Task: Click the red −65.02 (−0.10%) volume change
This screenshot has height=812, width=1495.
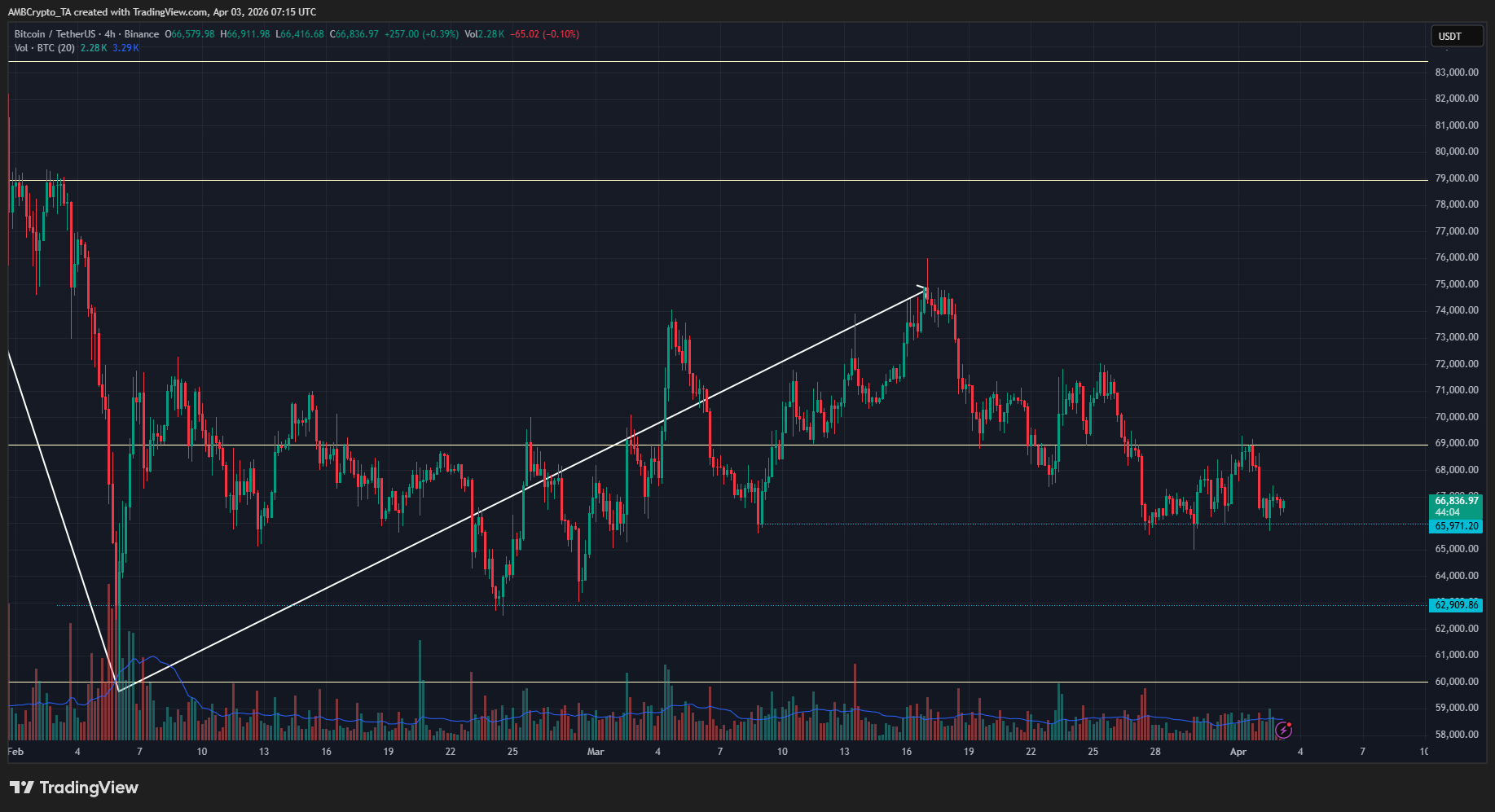Action: click(x=545, y=34)
